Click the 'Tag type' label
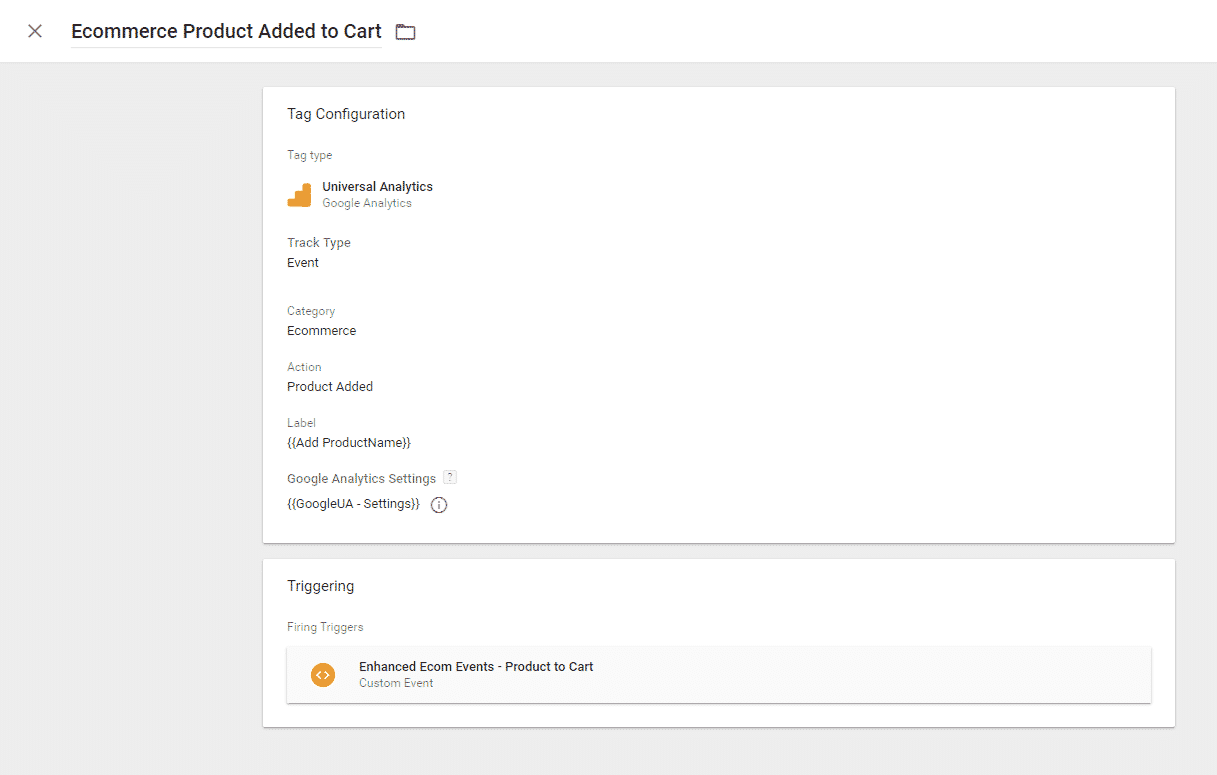This screenshot has width=1217, height=775. (310, 155)
